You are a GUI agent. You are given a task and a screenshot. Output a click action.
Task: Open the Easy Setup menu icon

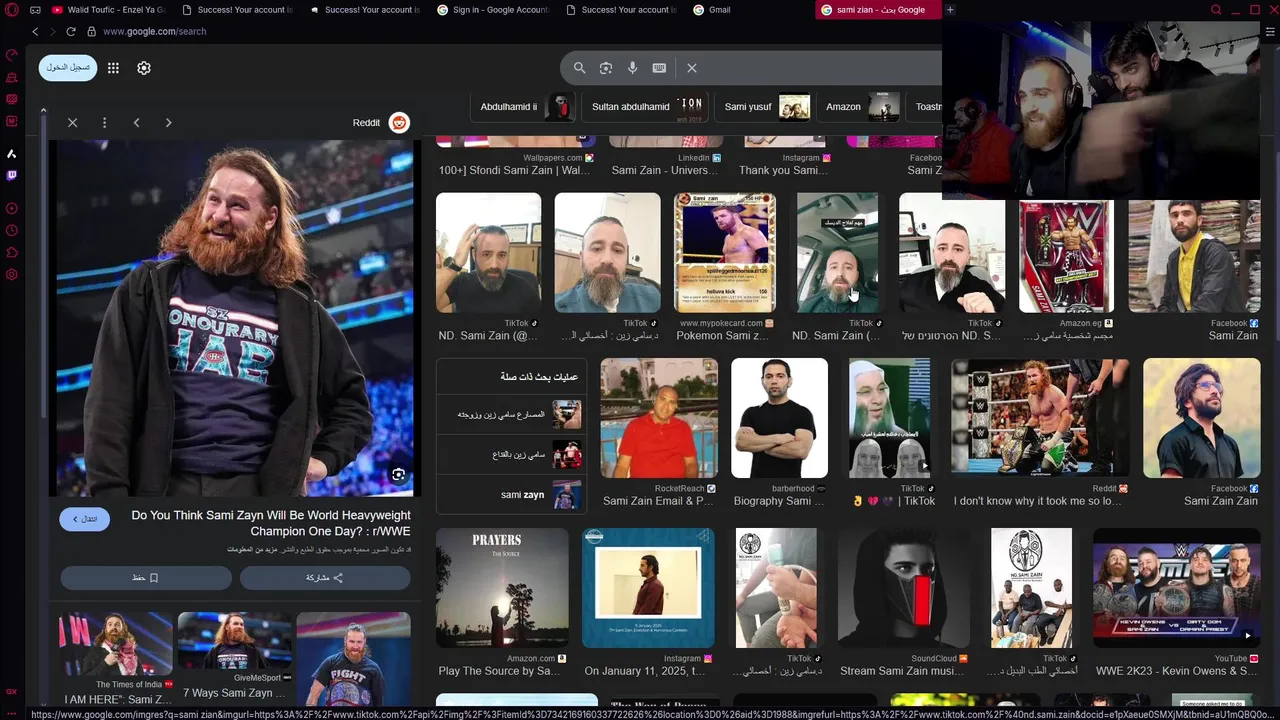(x=1270, y=31)
